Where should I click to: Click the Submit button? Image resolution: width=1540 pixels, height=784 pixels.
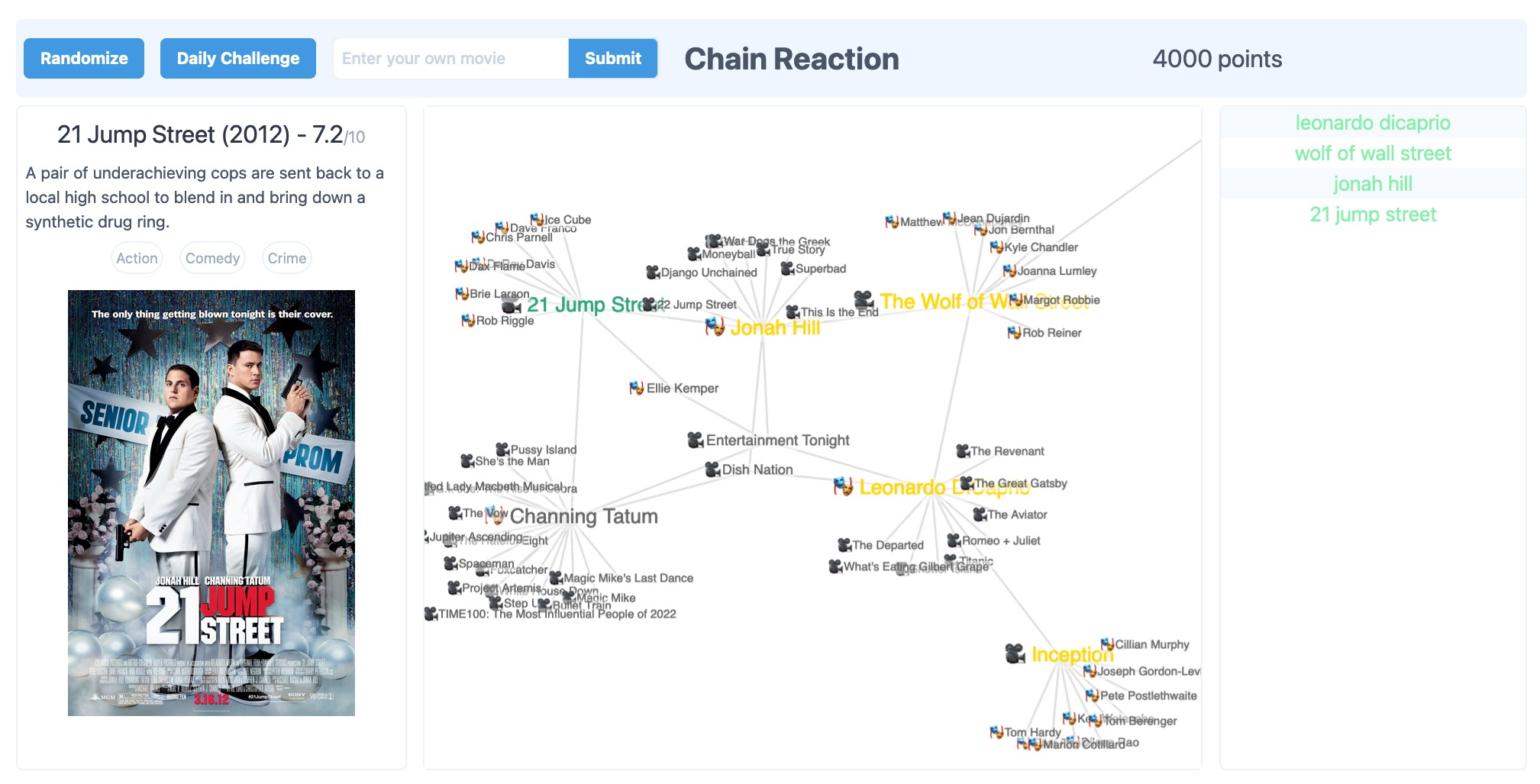click(x=612, y=58)
